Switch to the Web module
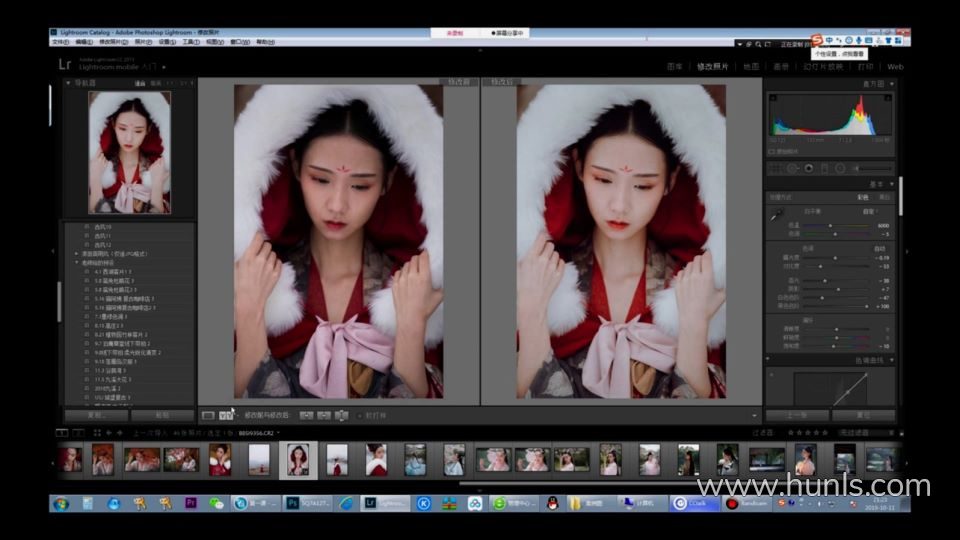Image resolution: width=960 pixels, height=540 pixels. 895,67
